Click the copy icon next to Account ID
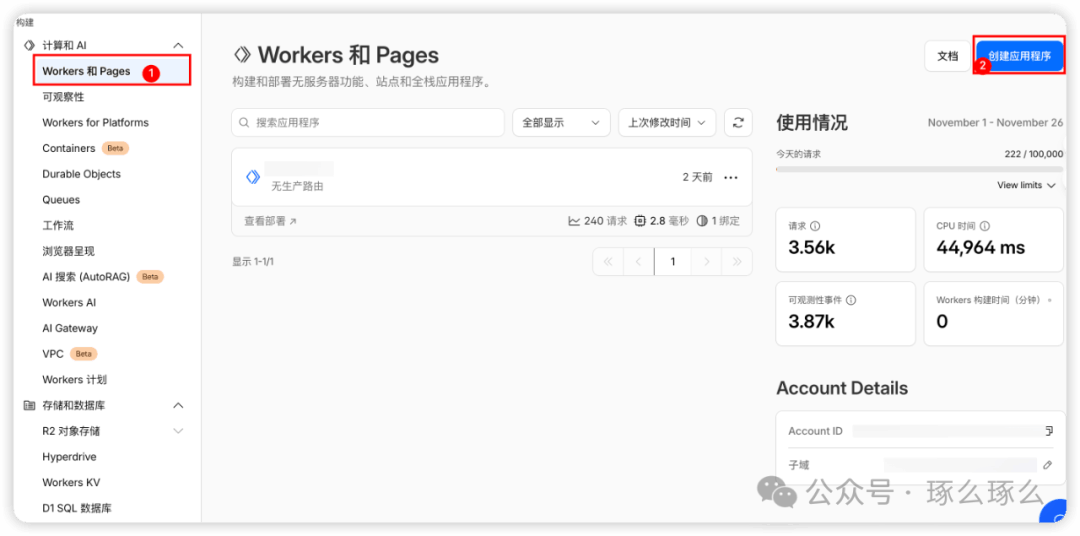Screen dimensions: 1080x536 pos(1048,431)
